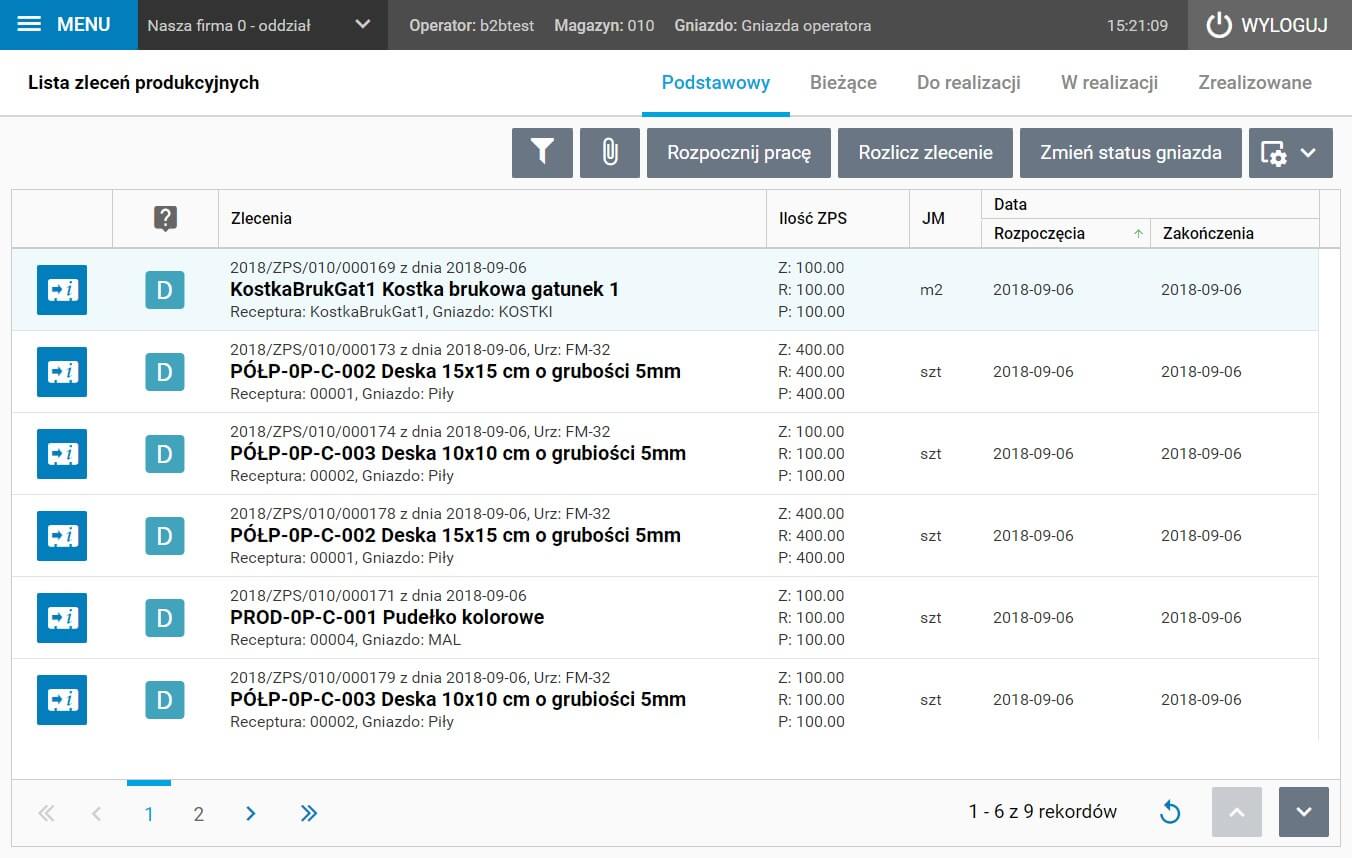Open the hamburger MENU button
The height and width of the screenshot is (858, 1352).
(x=69, y=25)
